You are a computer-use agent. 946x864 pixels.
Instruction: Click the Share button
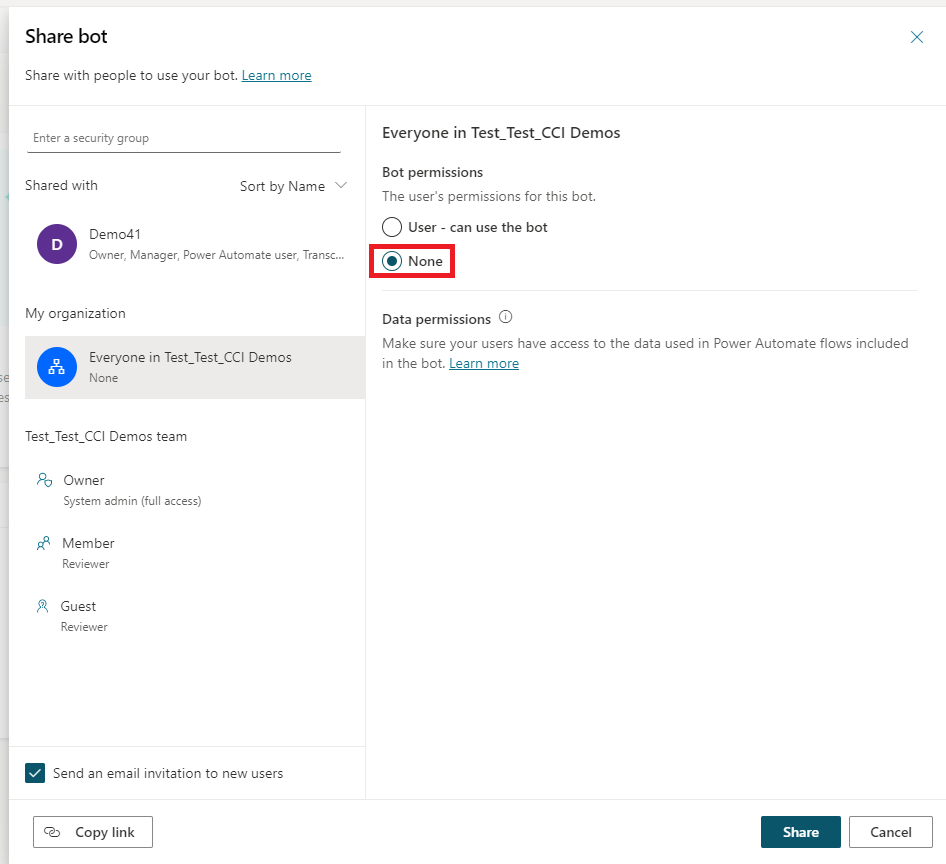[801, 832]
